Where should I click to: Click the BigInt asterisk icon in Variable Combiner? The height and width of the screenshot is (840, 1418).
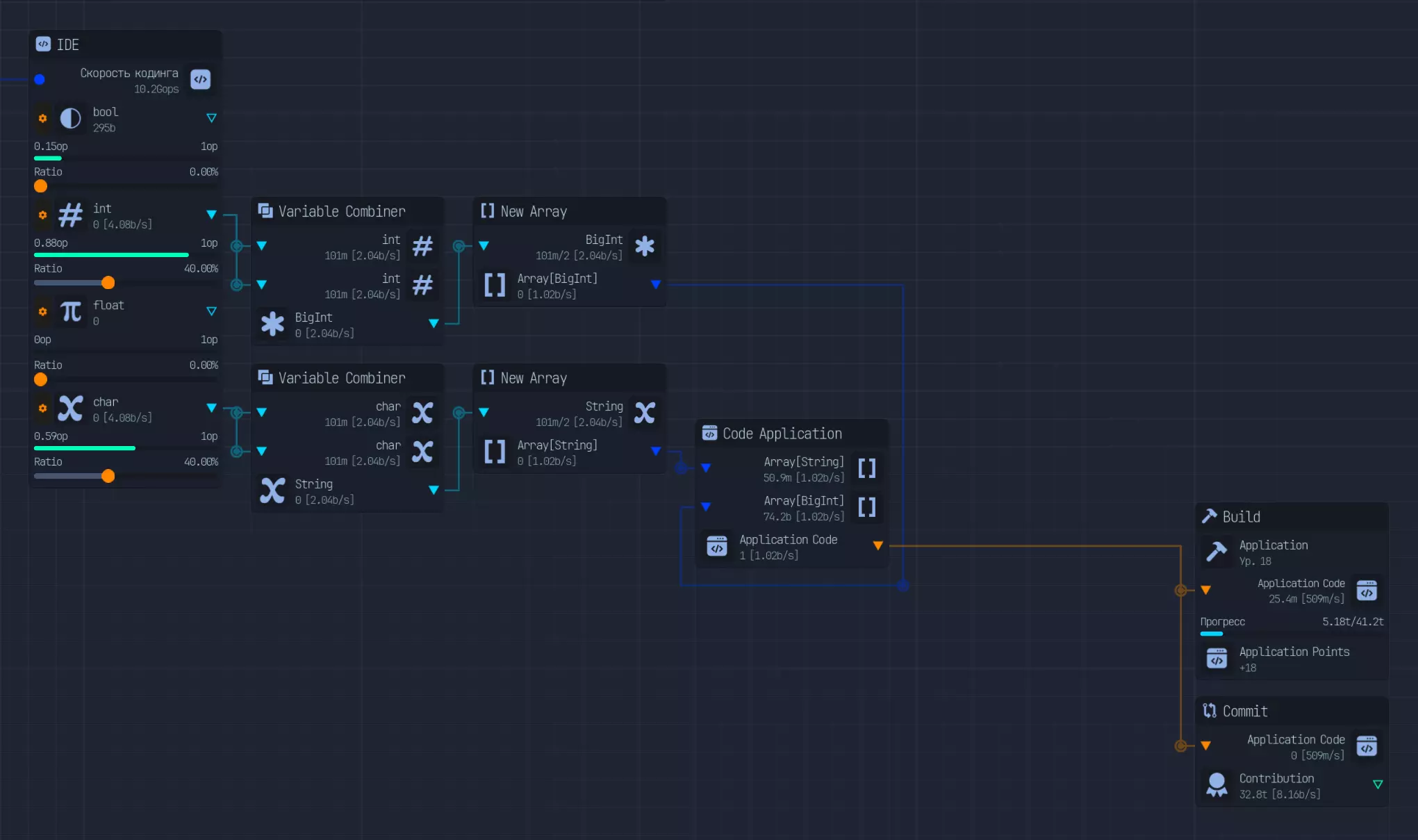(272, 324)
